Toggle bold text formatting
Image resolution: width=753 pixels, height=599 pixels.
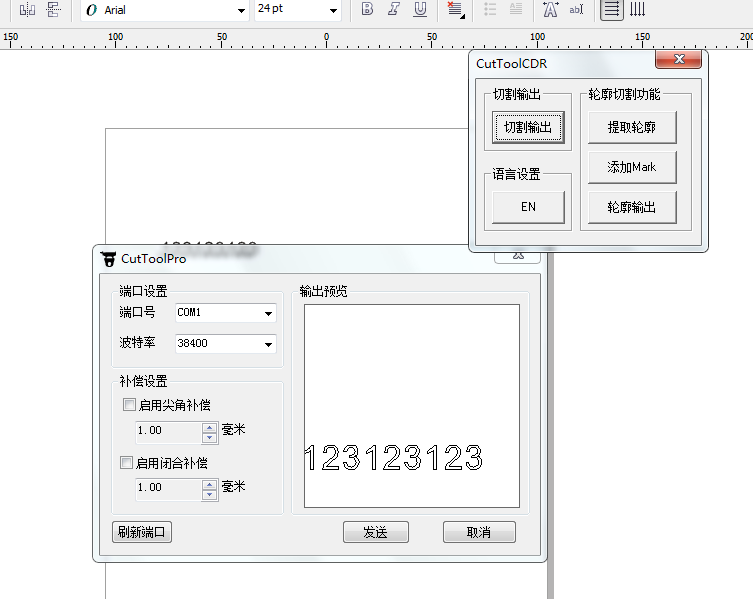tap(367, 10)
